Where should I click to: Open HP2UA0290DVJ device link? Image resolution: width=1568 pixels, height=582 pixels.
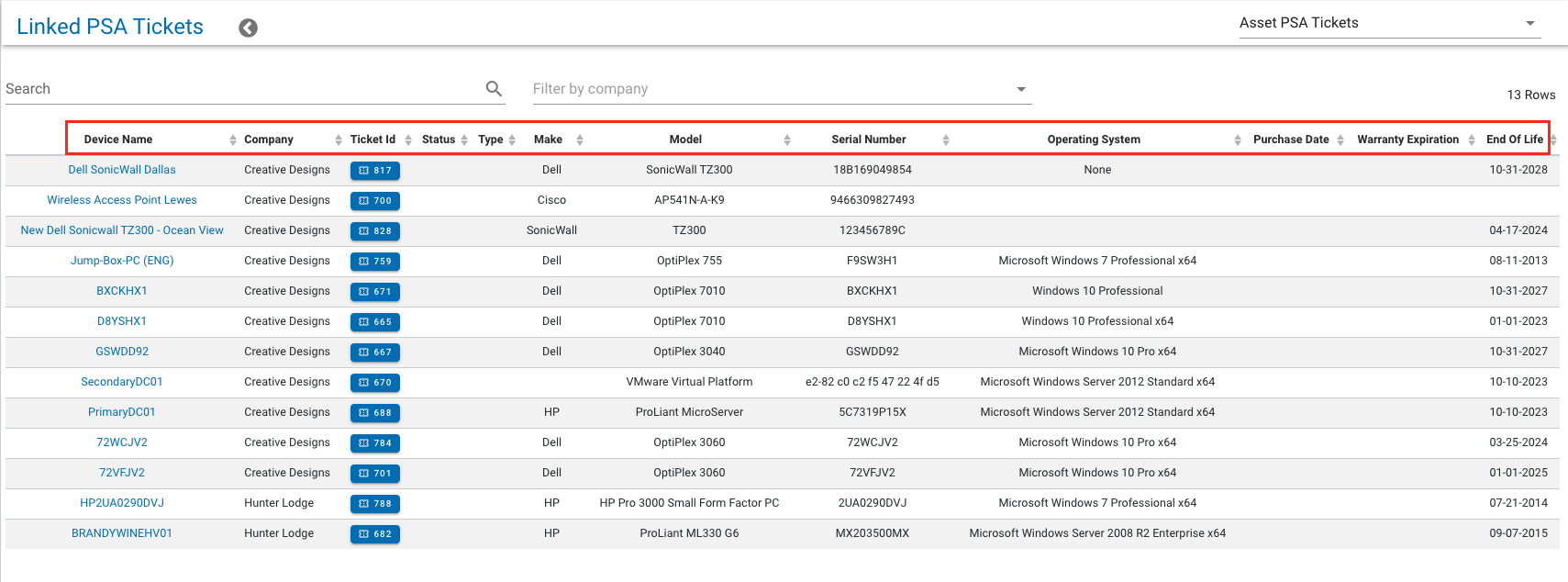(x=122, y=503)
